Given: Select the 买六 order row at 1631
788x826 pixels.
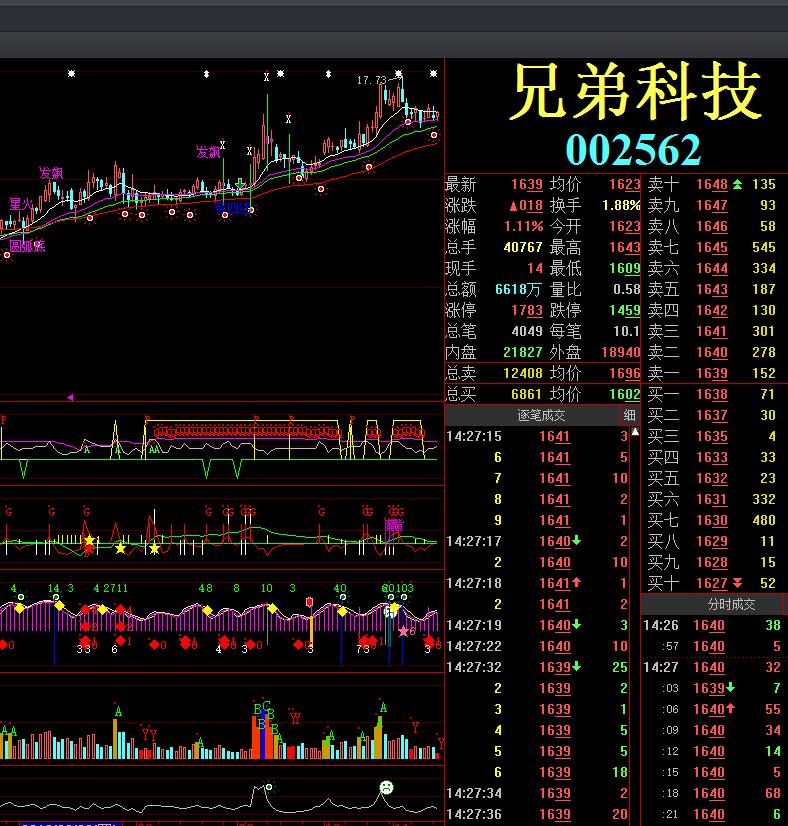Looking at the screenshot, I should coord(712,499).
